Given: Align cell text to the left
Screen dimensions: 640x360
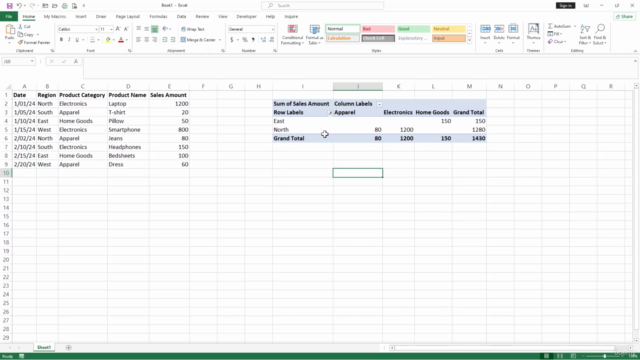Looking at the screenshot, I should coord(138,40).
